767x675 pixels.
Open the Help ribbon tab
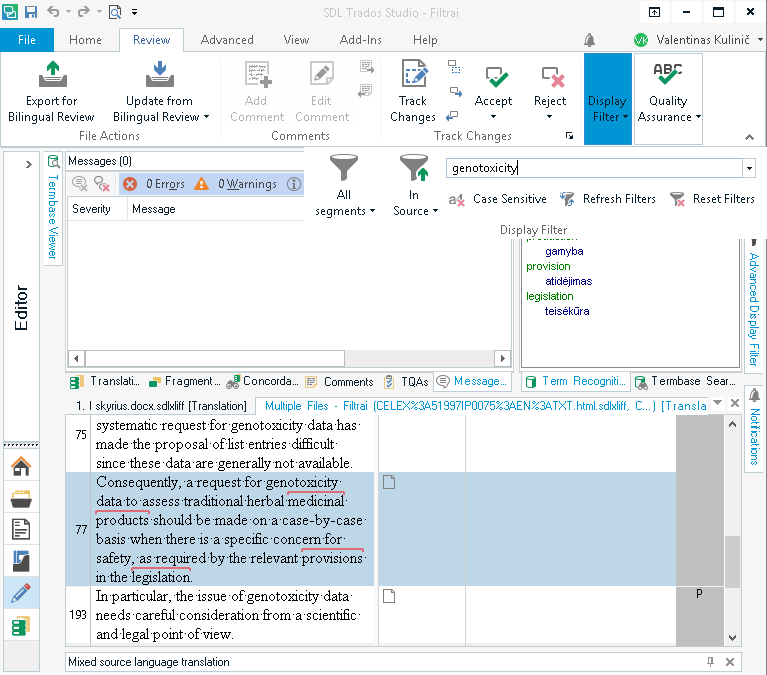coord(425,40)
